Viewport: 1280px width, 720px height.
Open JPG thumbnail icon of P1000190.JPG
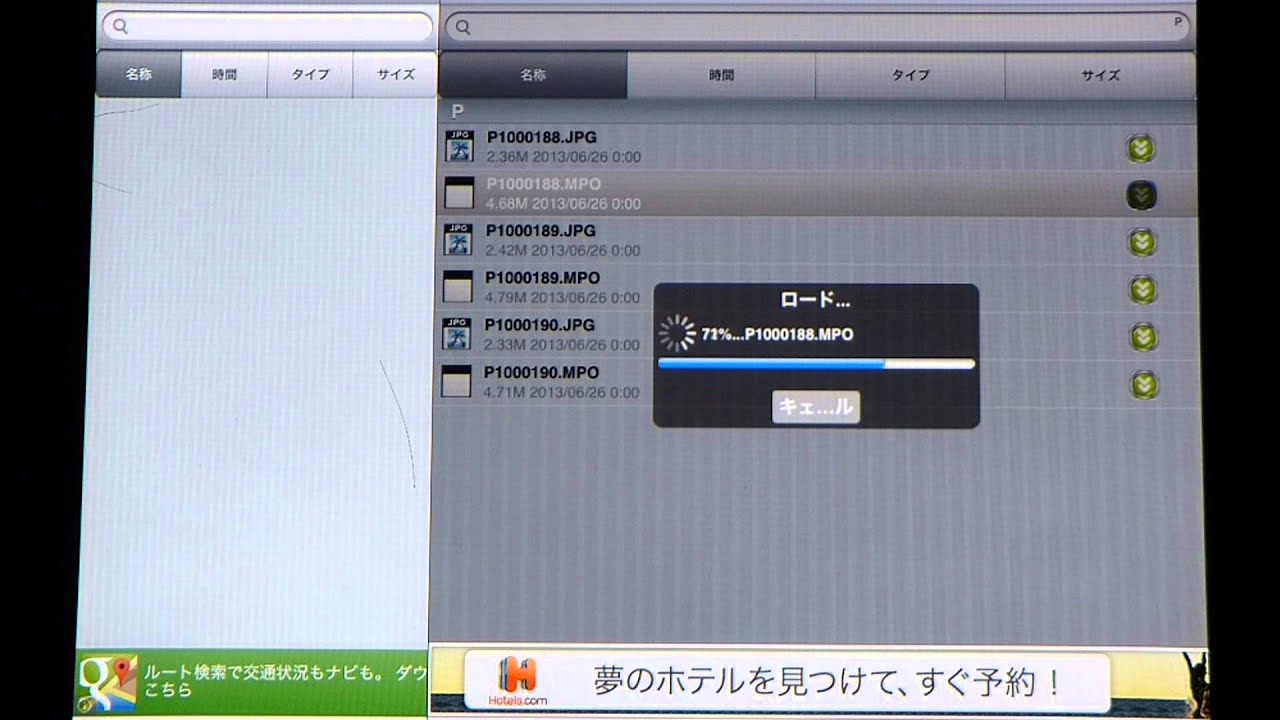[x=457, y=334]
